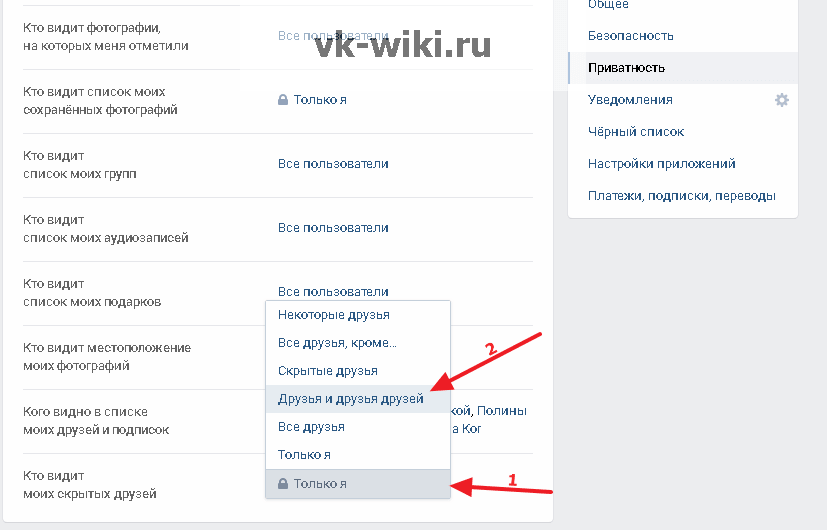Click label 'Кто видит список моих групп'
Image resolution: width=827 pixels, height=530 pixels.
pyautogui.click(x=80, y=165)
